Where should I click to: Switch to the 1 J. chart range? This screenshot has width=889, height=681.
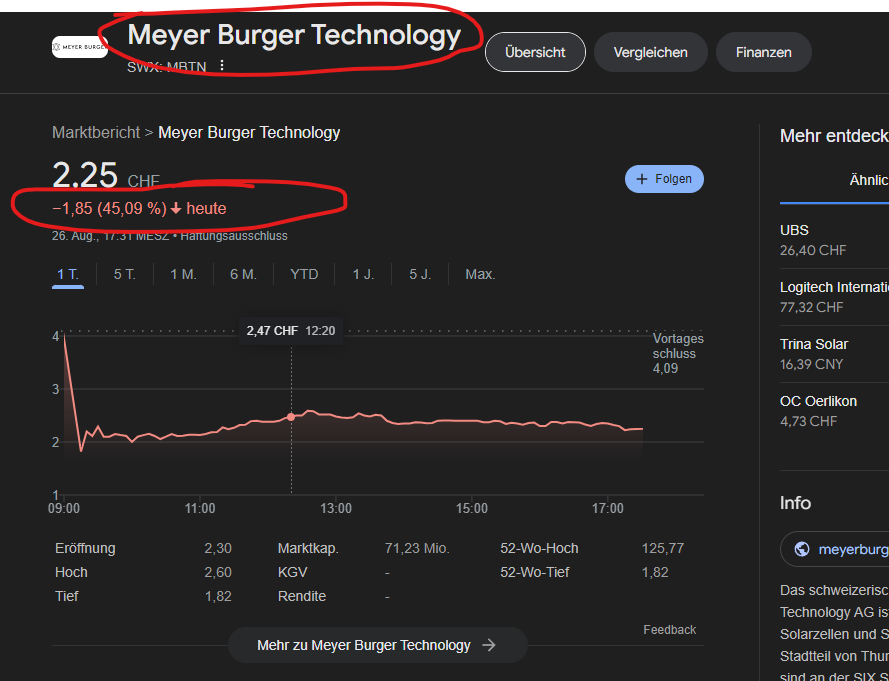[x=363, y=274]
